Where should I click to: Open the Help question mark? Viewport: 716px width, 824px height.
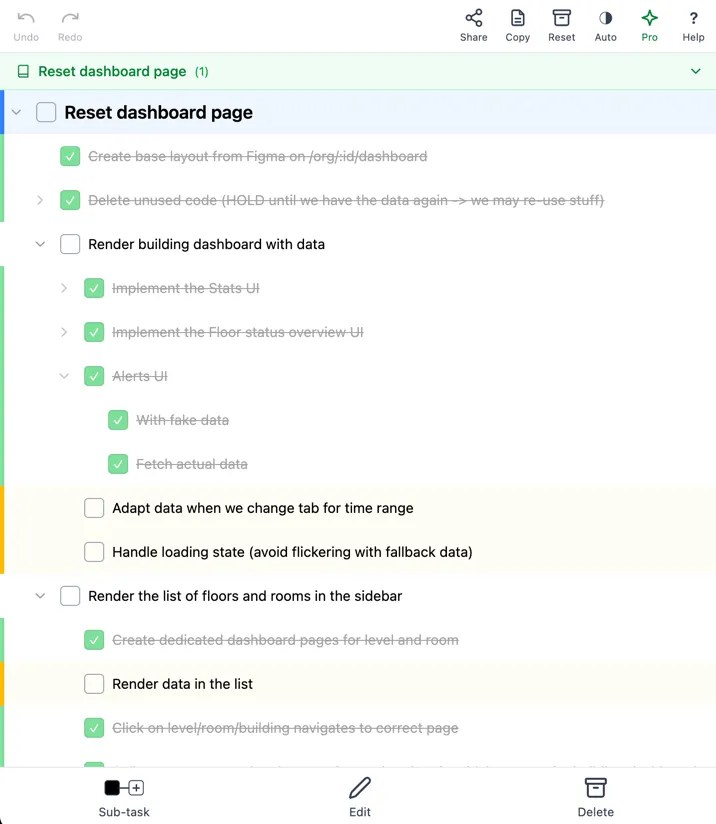(x=694, y=19)
